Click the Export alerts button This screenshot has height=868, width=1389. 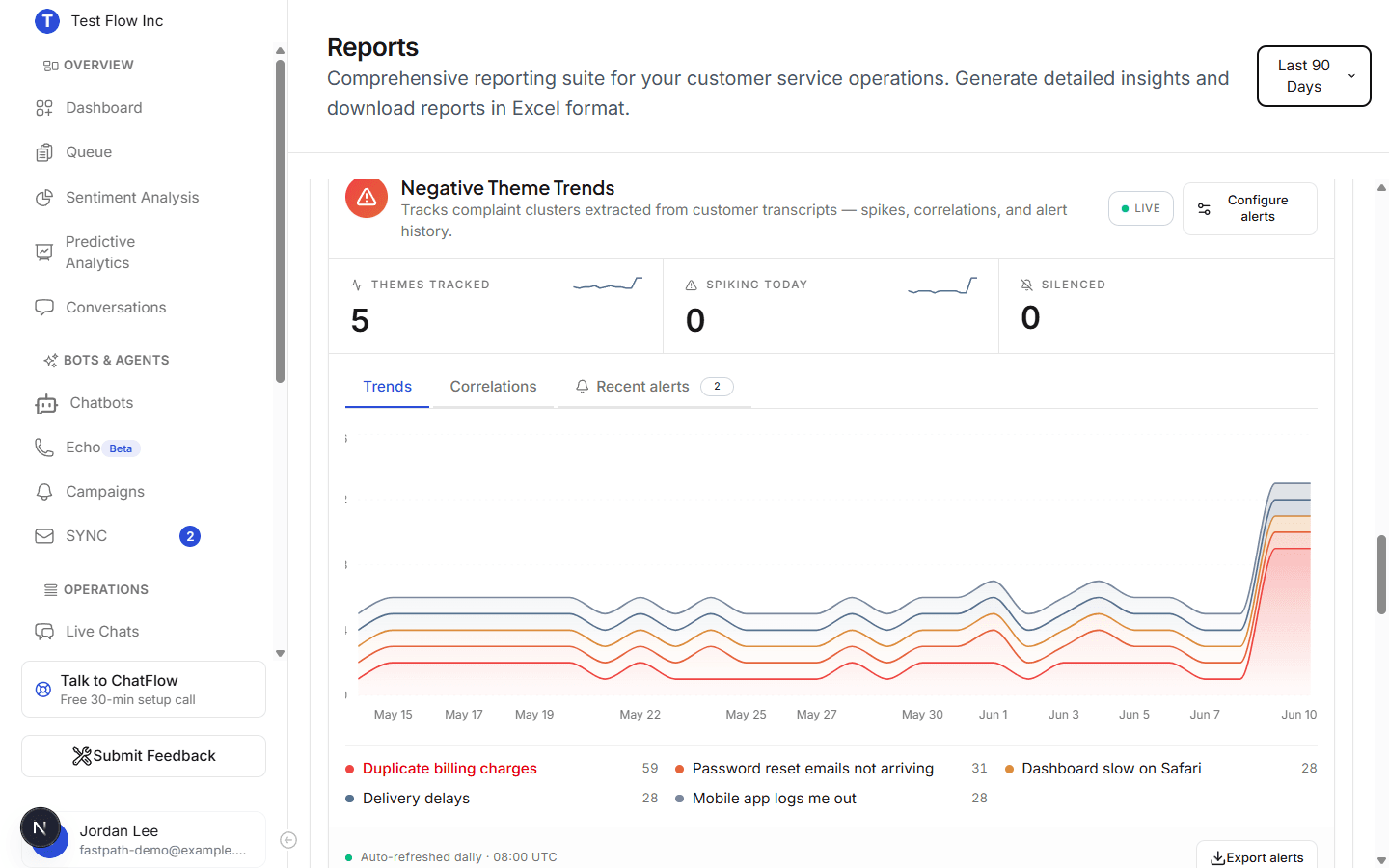pos(1257,857)
